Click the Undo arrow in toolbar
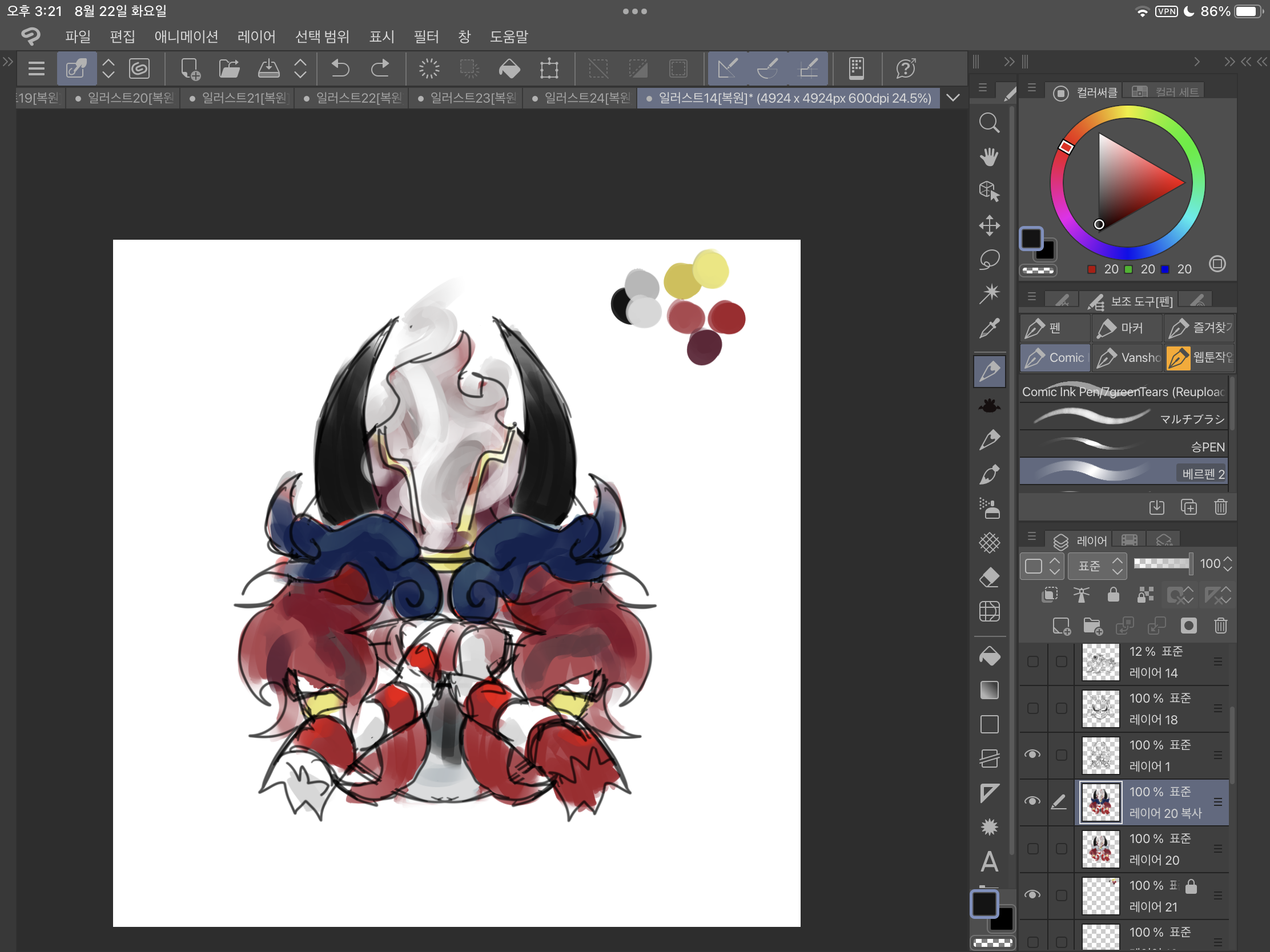Image resolution: width=1270 pixels, height=952 pixels. pos(340,69)
